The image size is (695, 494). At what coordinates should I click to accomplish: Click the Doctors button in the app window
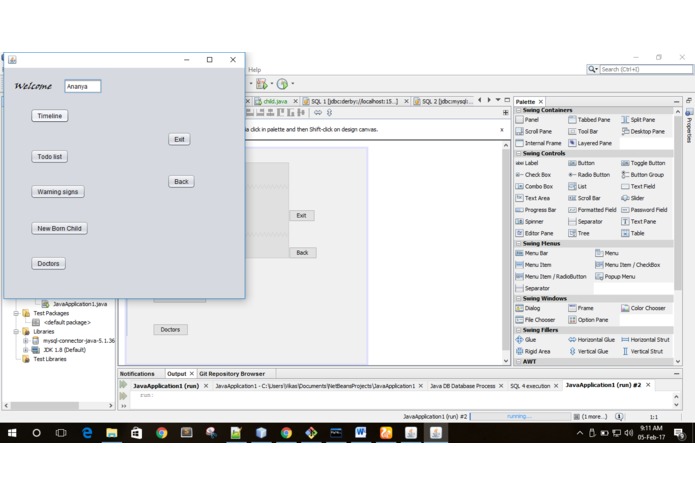(48, 263)
